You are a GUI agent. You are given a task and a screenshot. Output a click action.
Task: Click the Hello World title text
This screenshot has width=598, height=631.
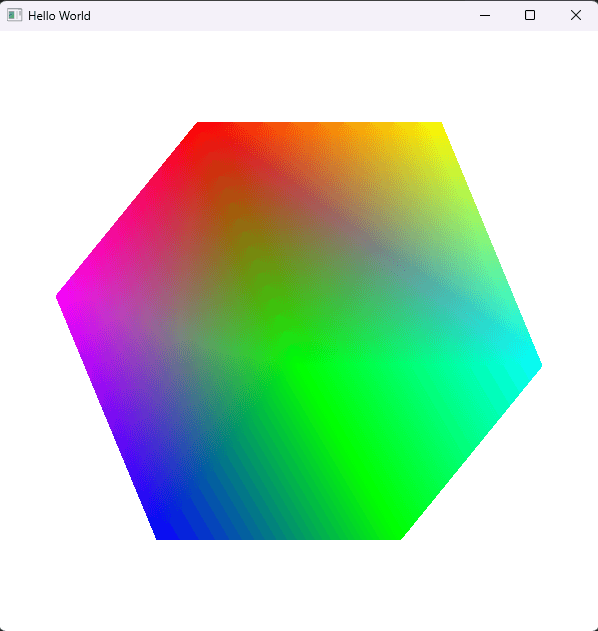click(x=59, y=16)
